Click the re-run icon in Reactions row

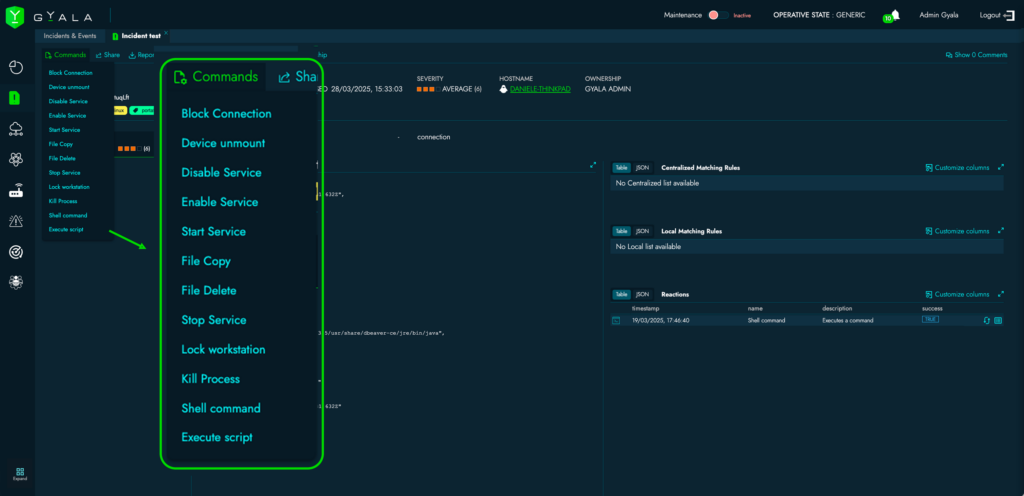click(x=986, y=320)
